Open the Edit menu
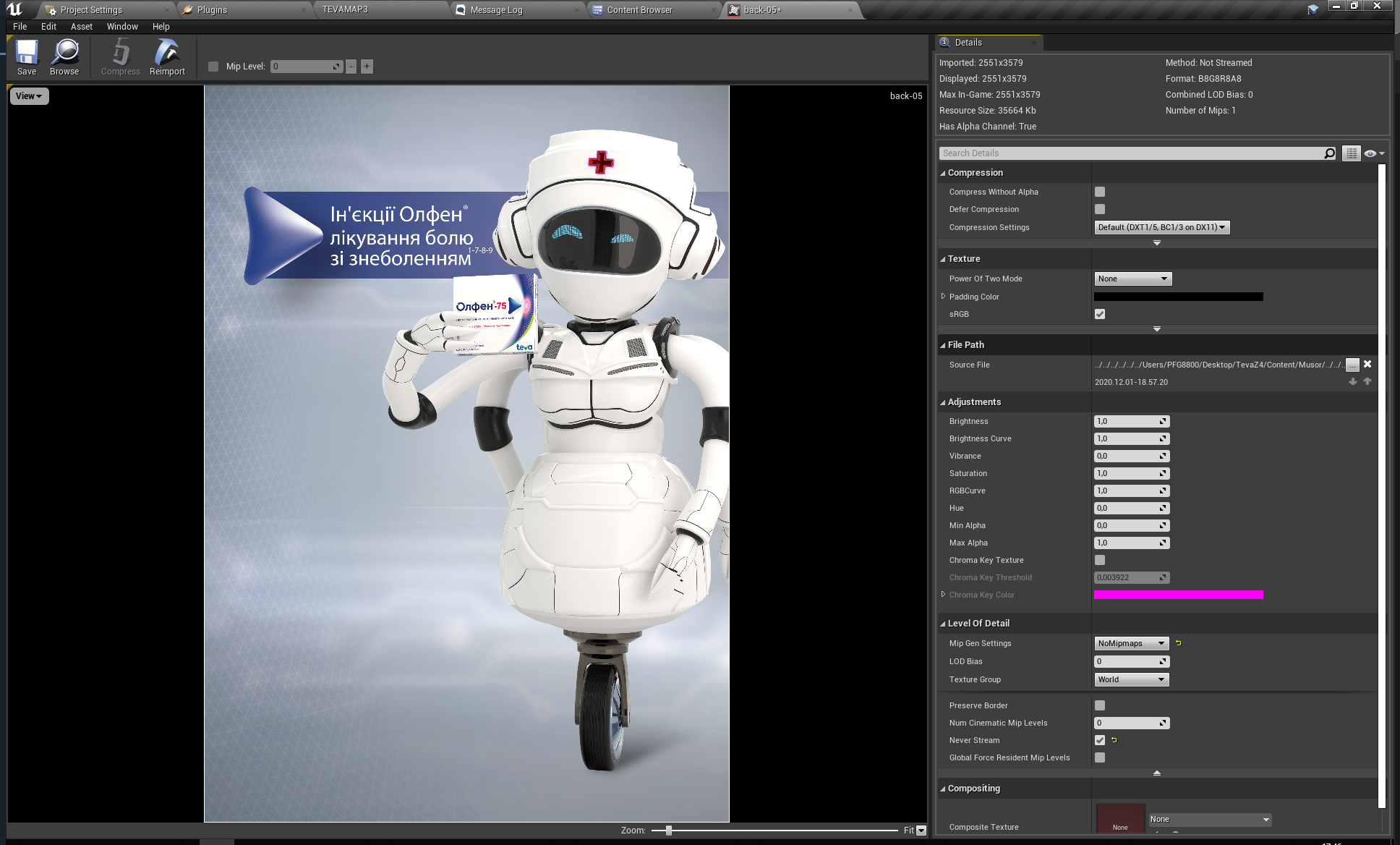The width and height of the screenshot is (1400, 845). [48, 27]
